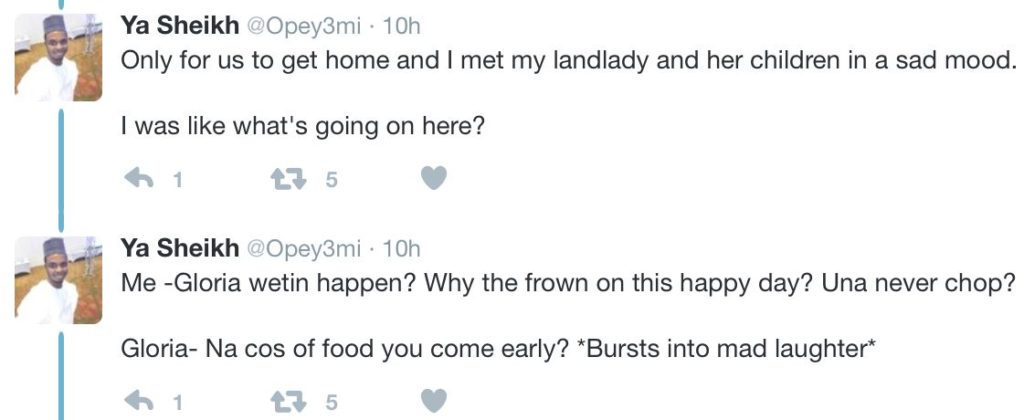
Task: Click Ya Sheikh name on Gloria tweet
Action: click(179, 248)
